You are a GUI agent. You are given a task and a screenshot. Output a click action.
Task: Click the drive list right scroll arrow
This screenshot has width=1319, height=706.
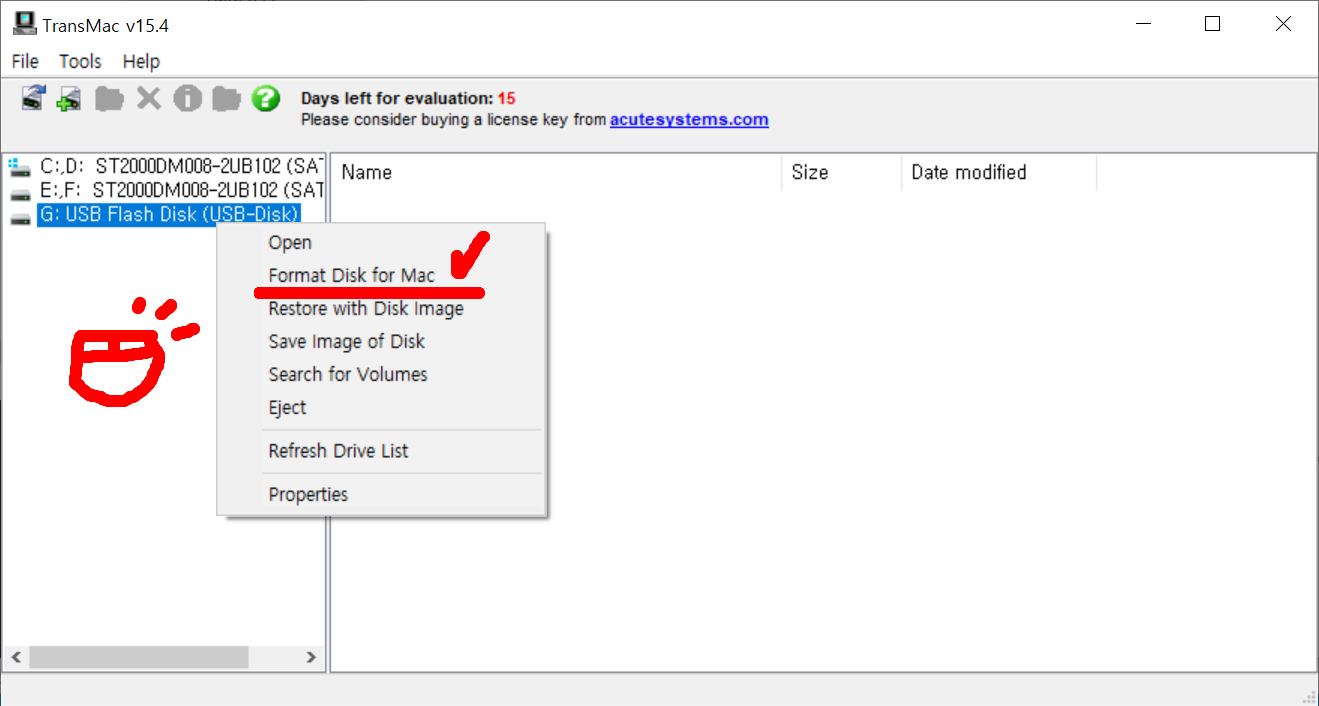coord(311,657)
